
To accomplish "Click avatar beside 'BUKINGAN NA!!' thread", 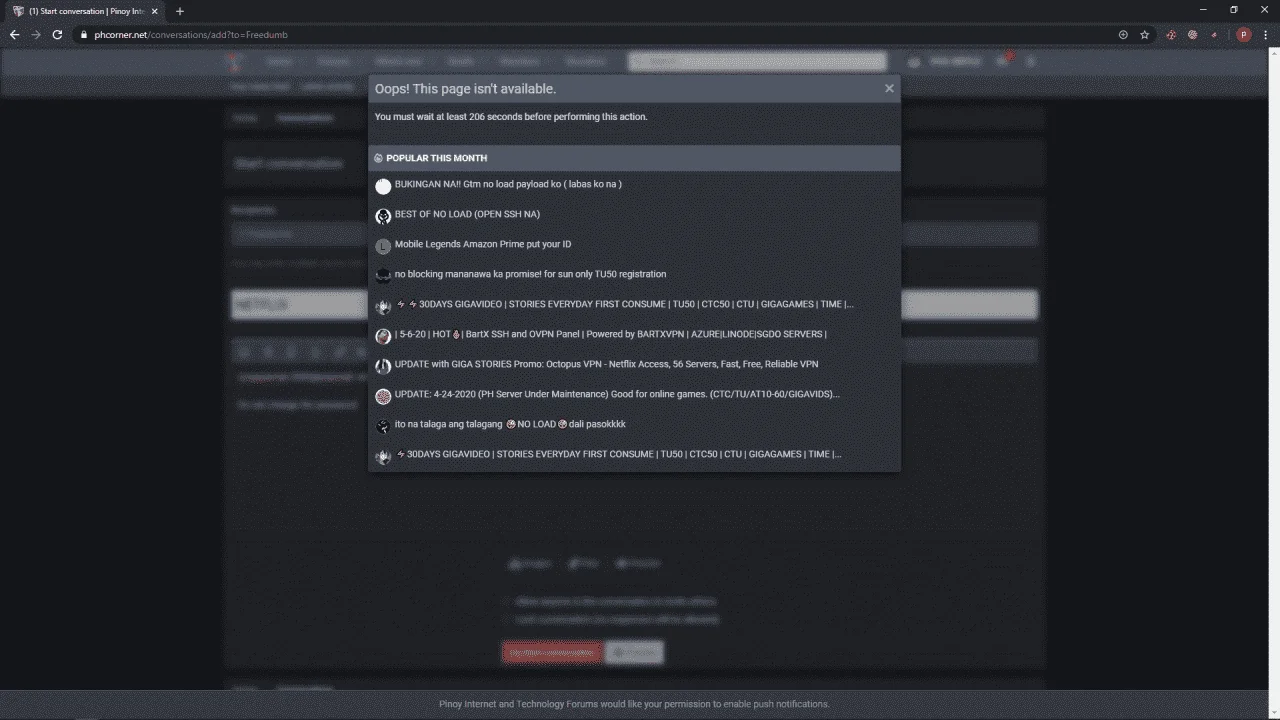I will point(383,186).
